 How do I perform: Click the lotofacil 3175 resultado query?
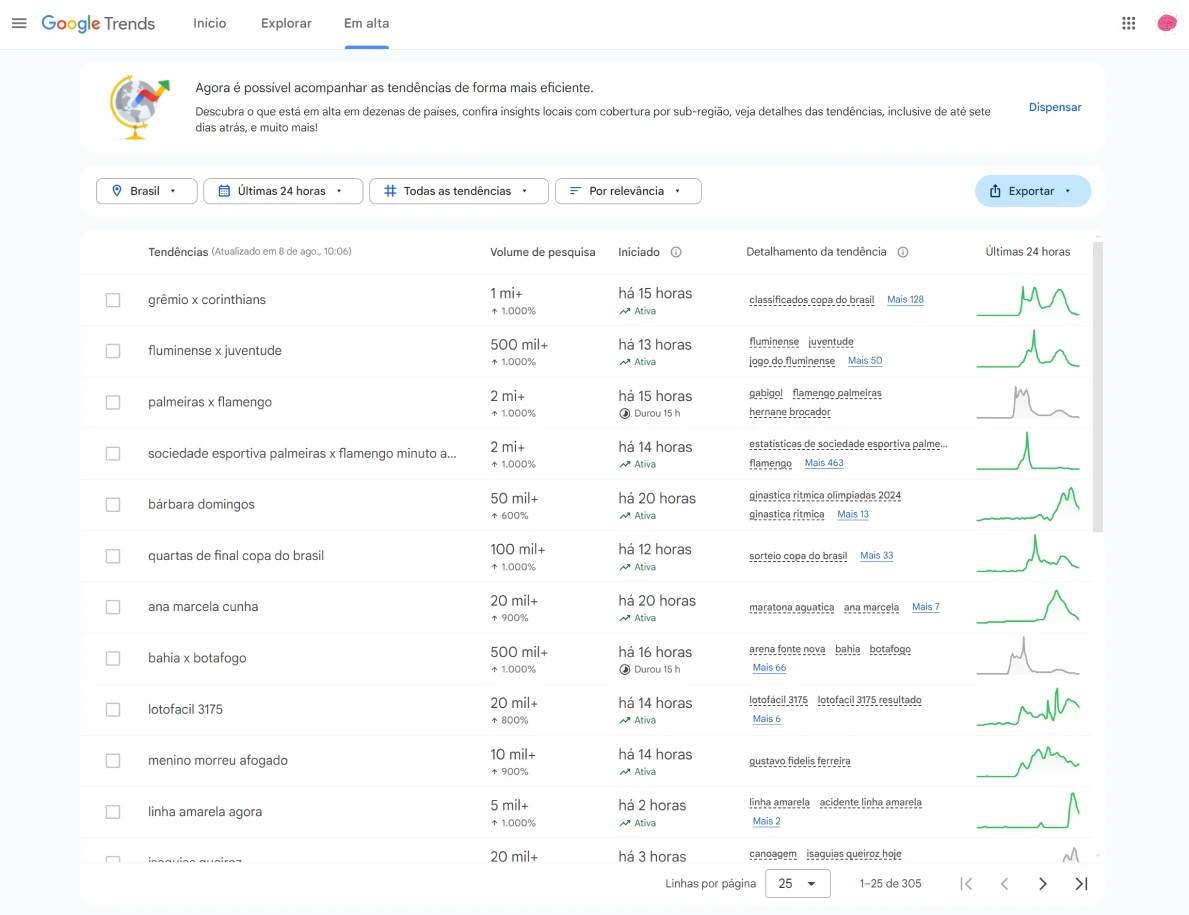[870, 700]
